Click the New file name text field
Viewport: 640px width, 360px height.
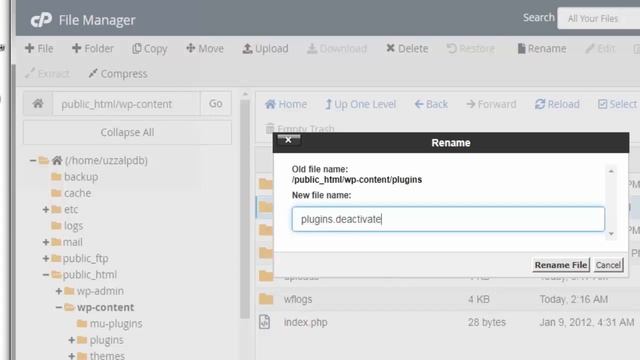coord(448,219)
